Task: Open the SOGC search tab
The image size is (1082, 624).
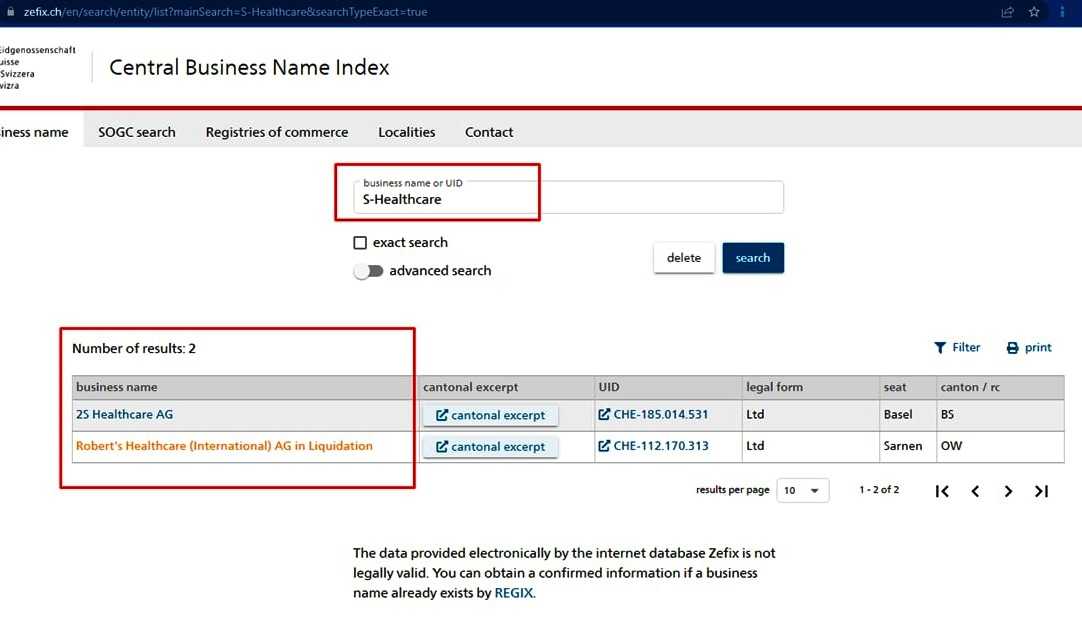Action: 137,132
